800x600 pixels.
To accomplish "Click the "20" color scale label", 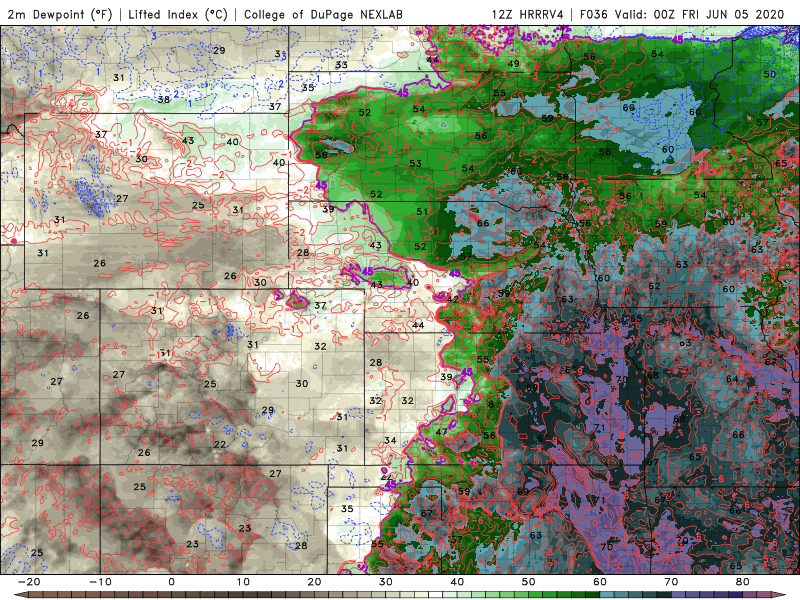I will (314, 582).
